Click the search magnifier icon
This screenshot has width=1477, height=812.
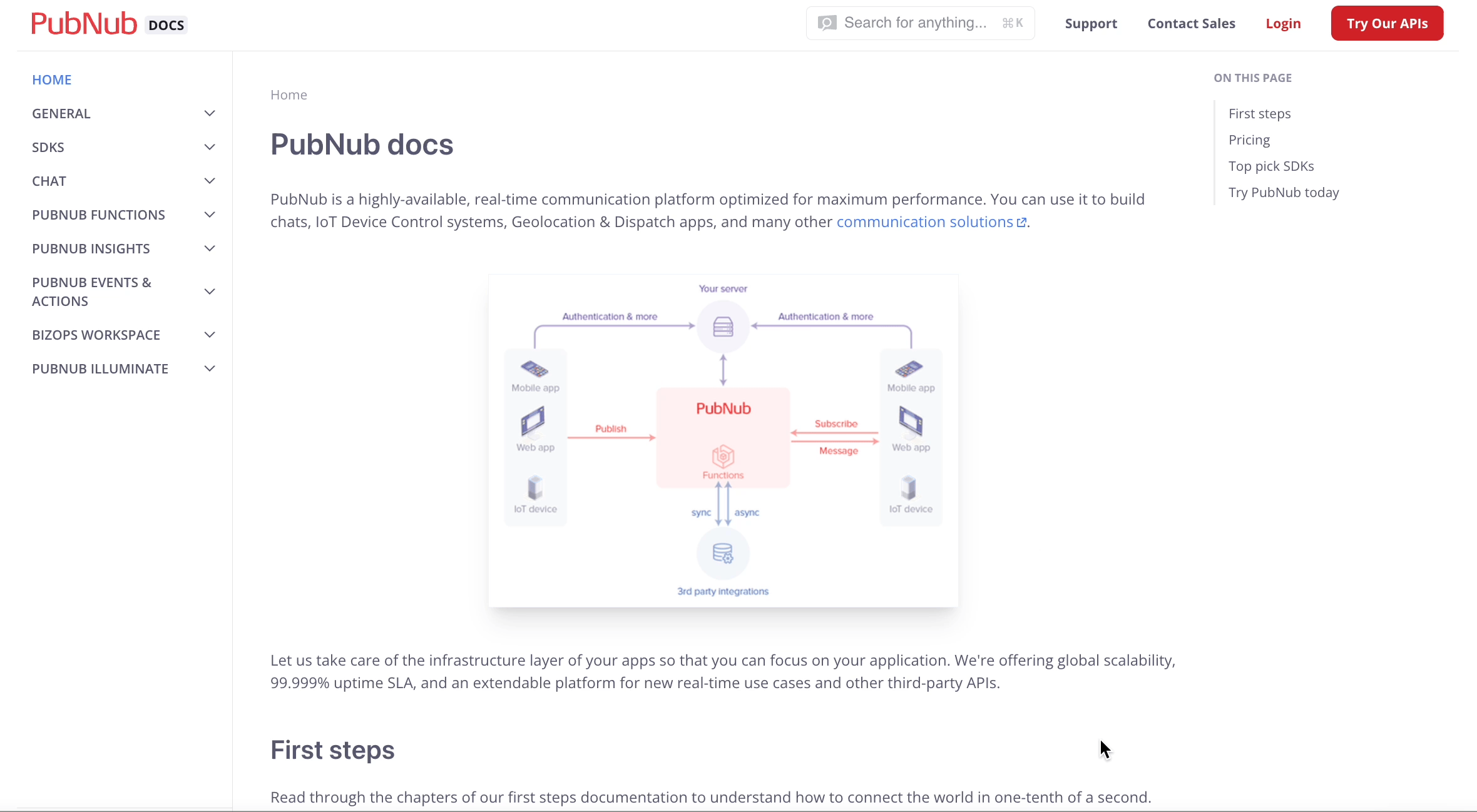coord(827,23)
